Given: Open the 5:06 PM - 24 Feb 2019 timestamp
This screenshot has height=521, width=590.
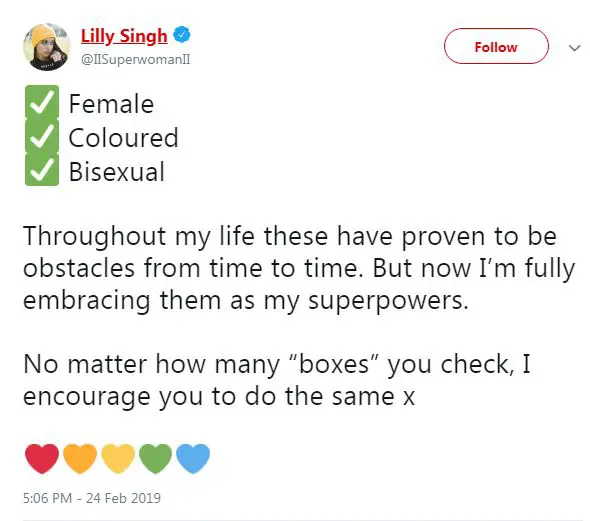Looking at the screenshot, I should coord(92,498).
